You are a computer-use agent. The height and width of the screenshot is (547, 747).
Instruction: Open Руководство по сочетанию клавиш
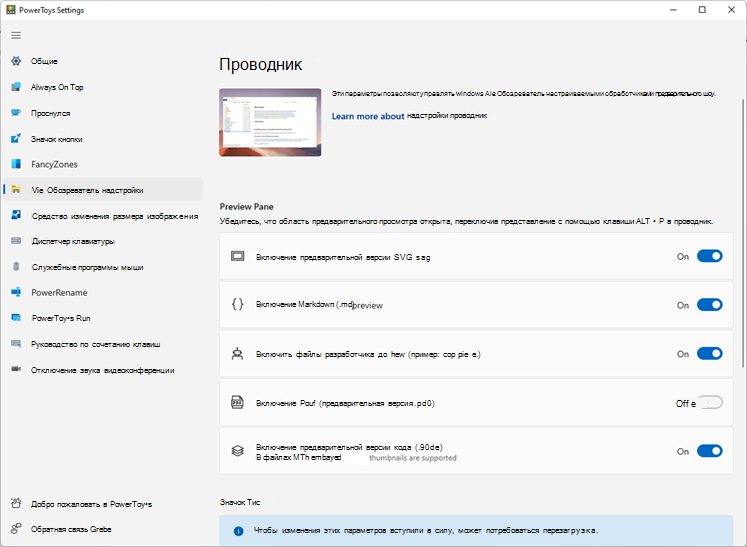[103, 344]
